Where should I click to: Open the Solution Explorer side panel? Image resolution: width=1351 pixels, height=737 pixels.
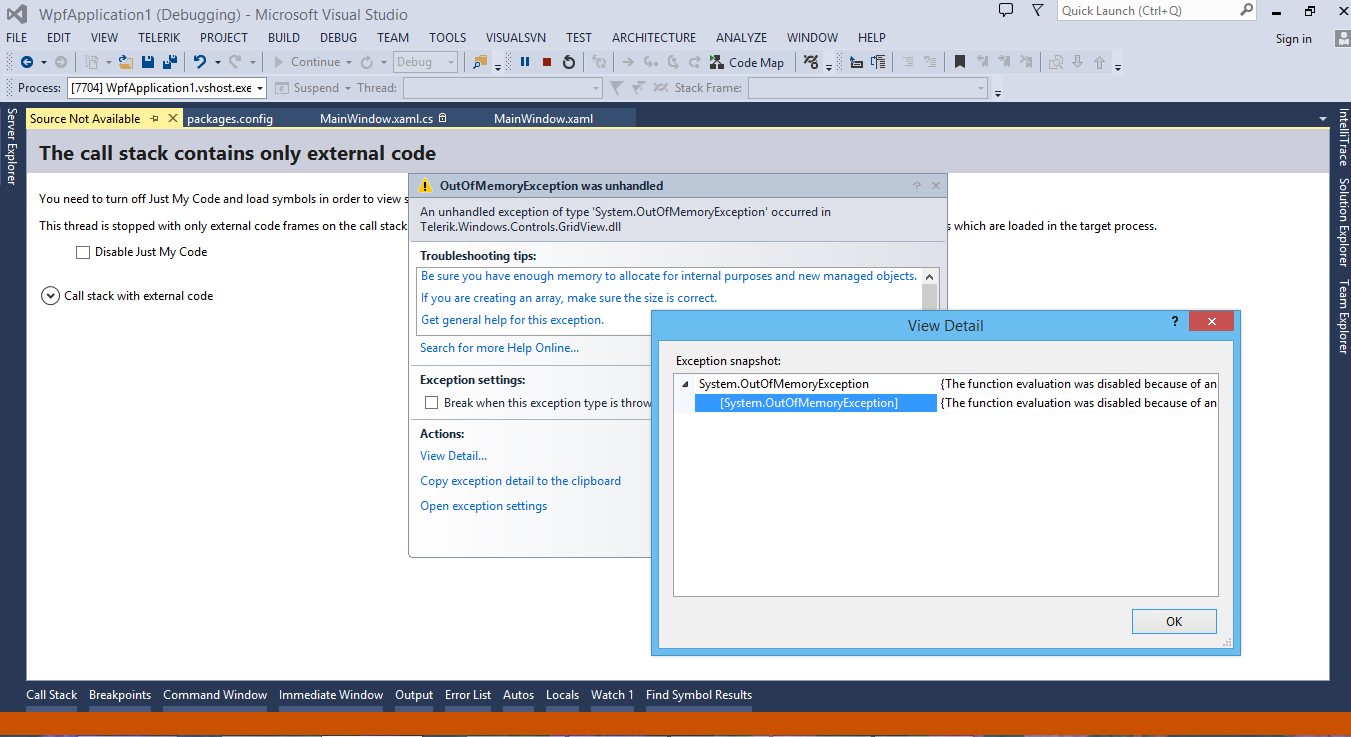pos(1343,223)
